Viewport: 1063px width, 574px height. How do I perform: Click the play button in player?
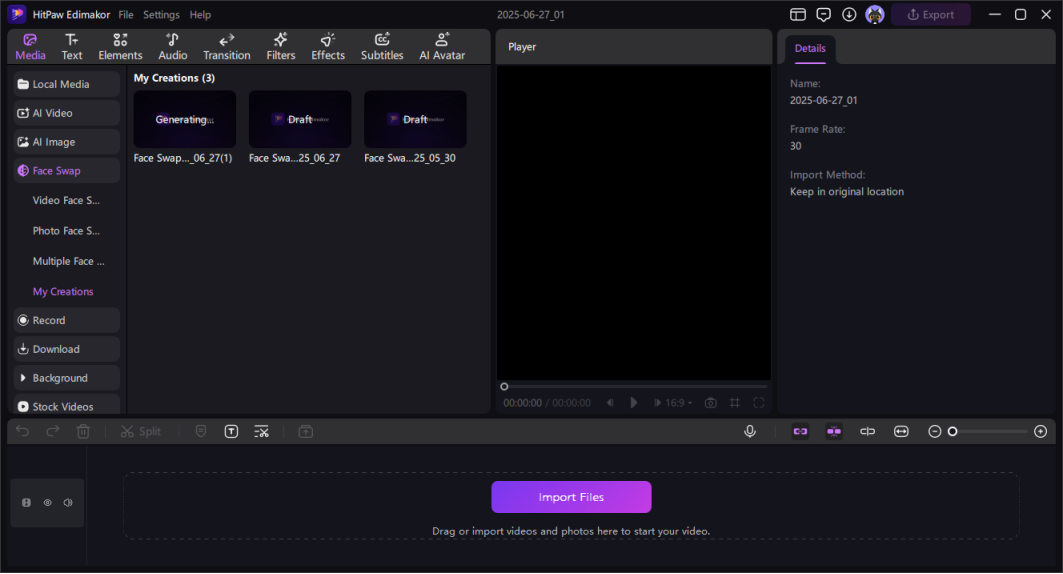633,403
